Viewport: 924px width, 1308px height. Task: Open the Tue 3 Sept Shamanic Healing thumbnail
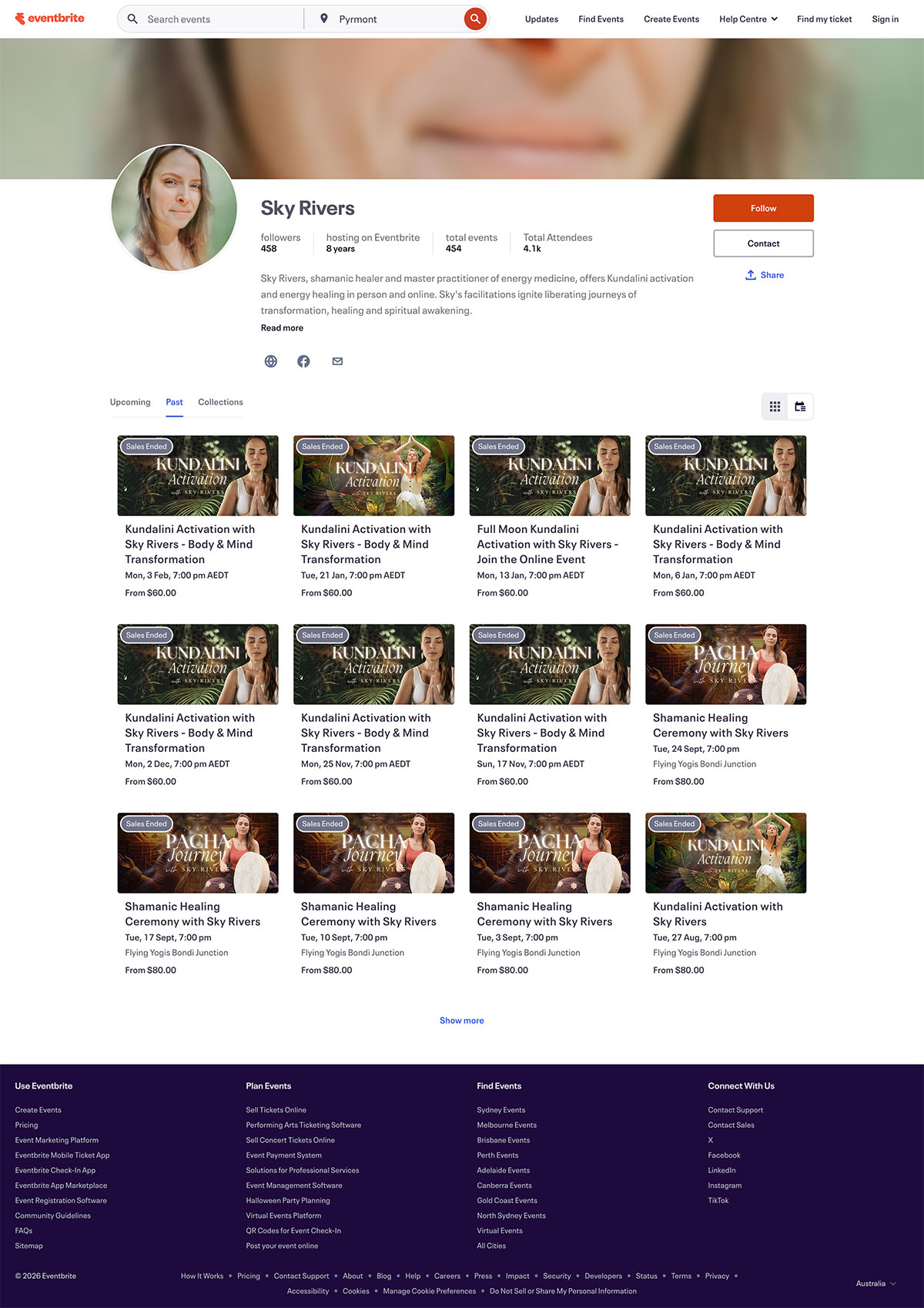pyautogui.click(x=550, y=854)
